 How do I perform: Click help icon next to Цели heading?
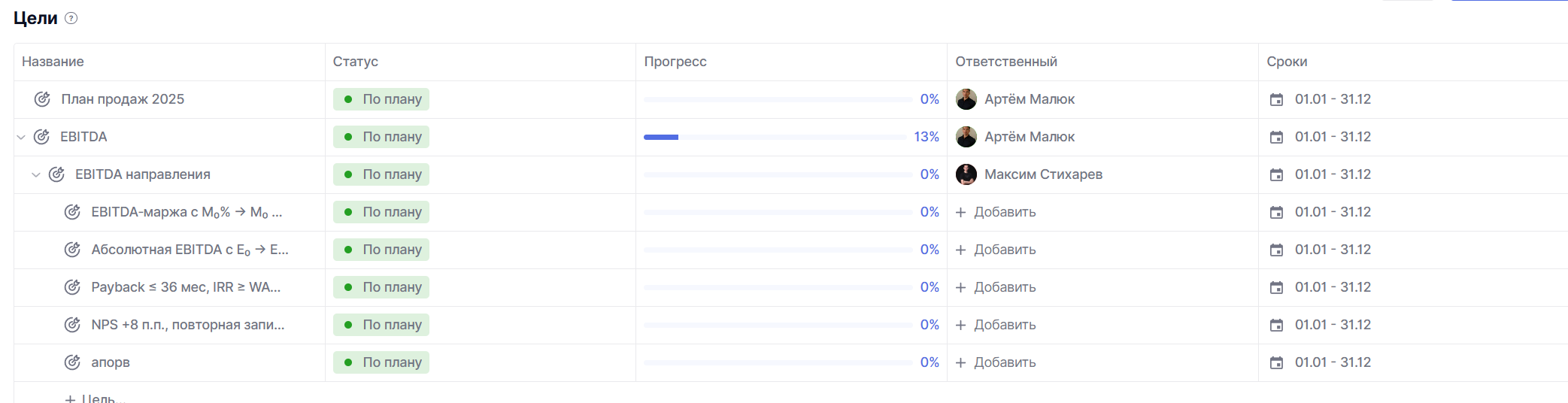[x=71, y=19]
